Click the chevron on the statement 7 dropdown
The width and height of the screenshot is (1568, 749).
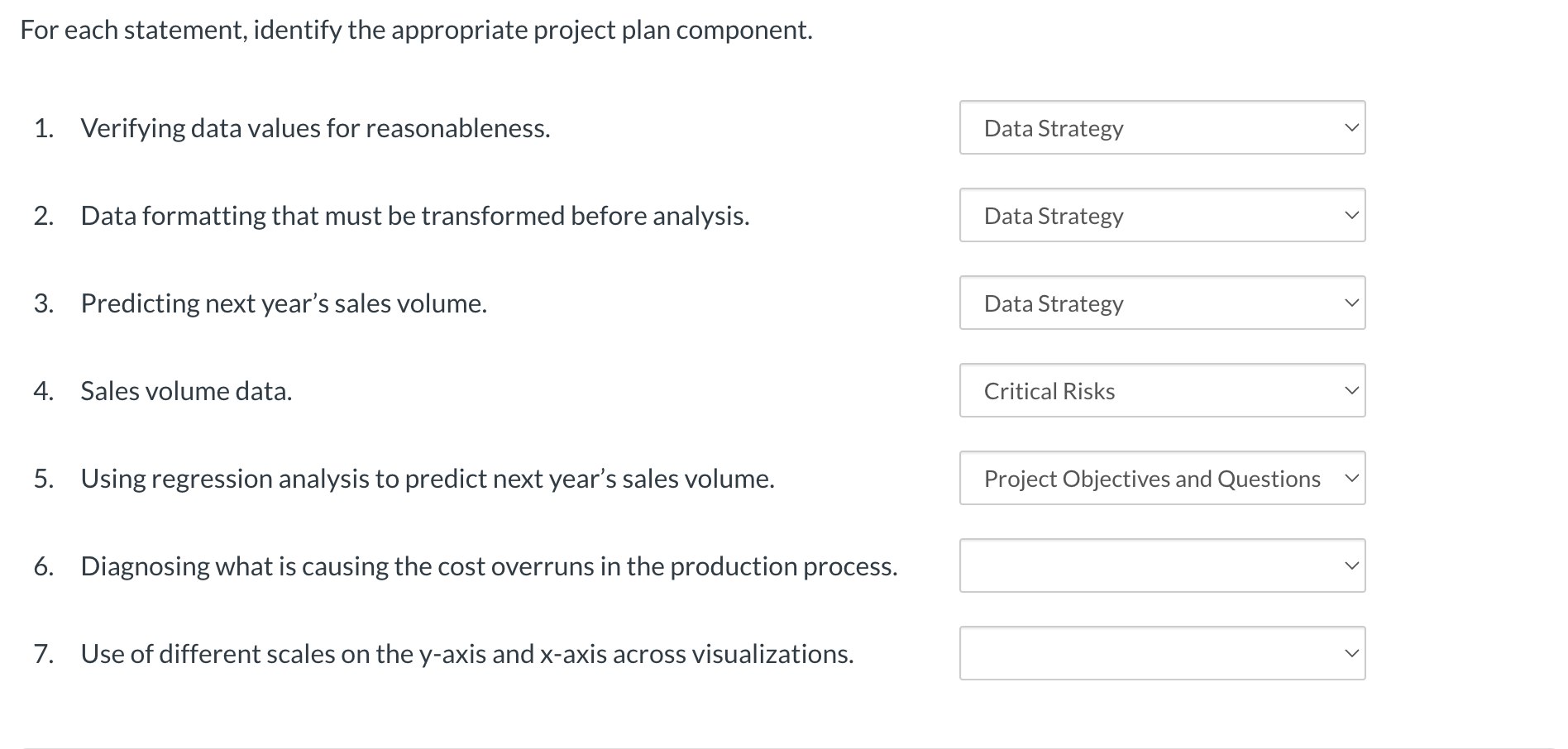1350,653
